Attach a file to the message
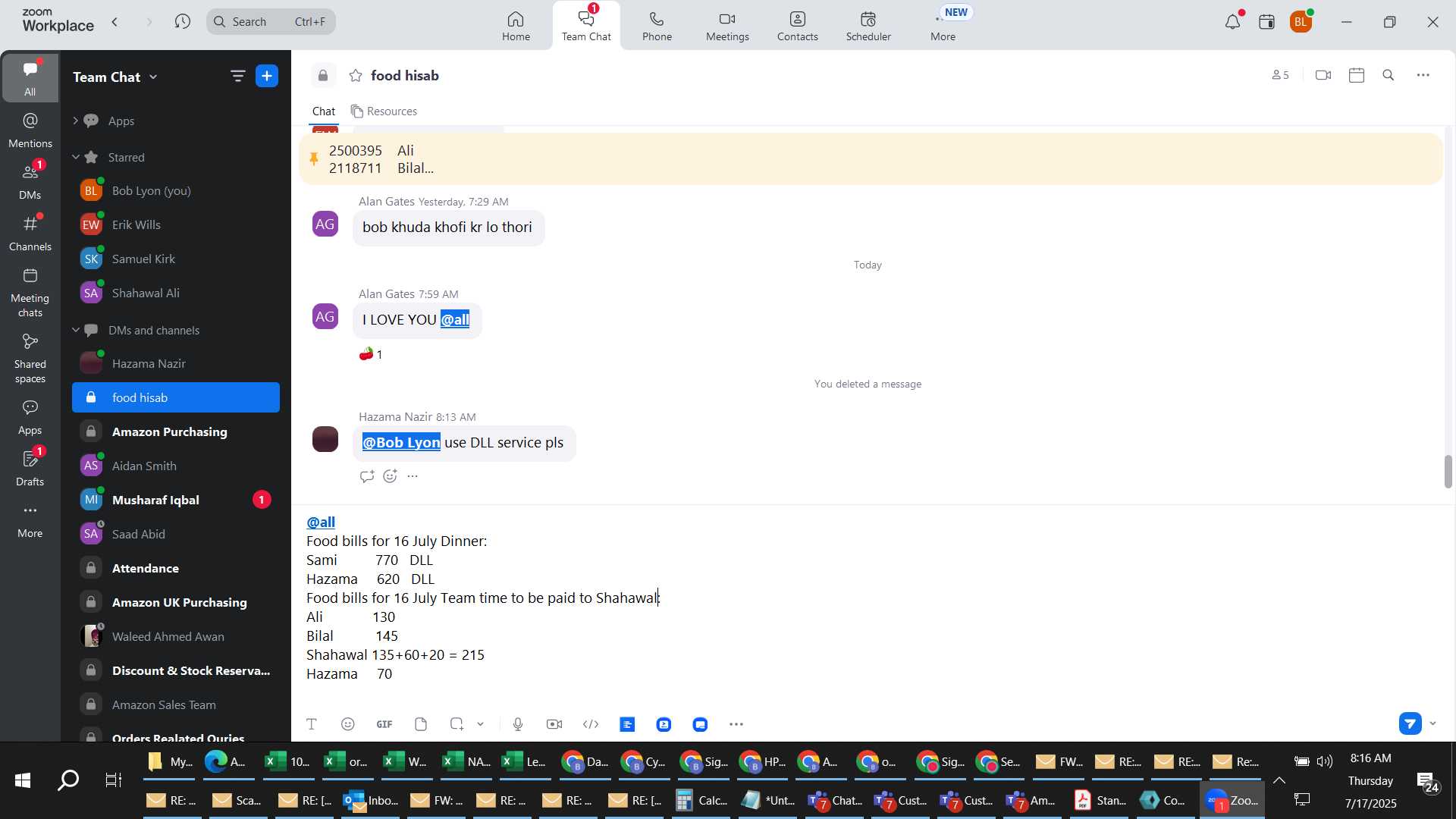 point(421,725)
